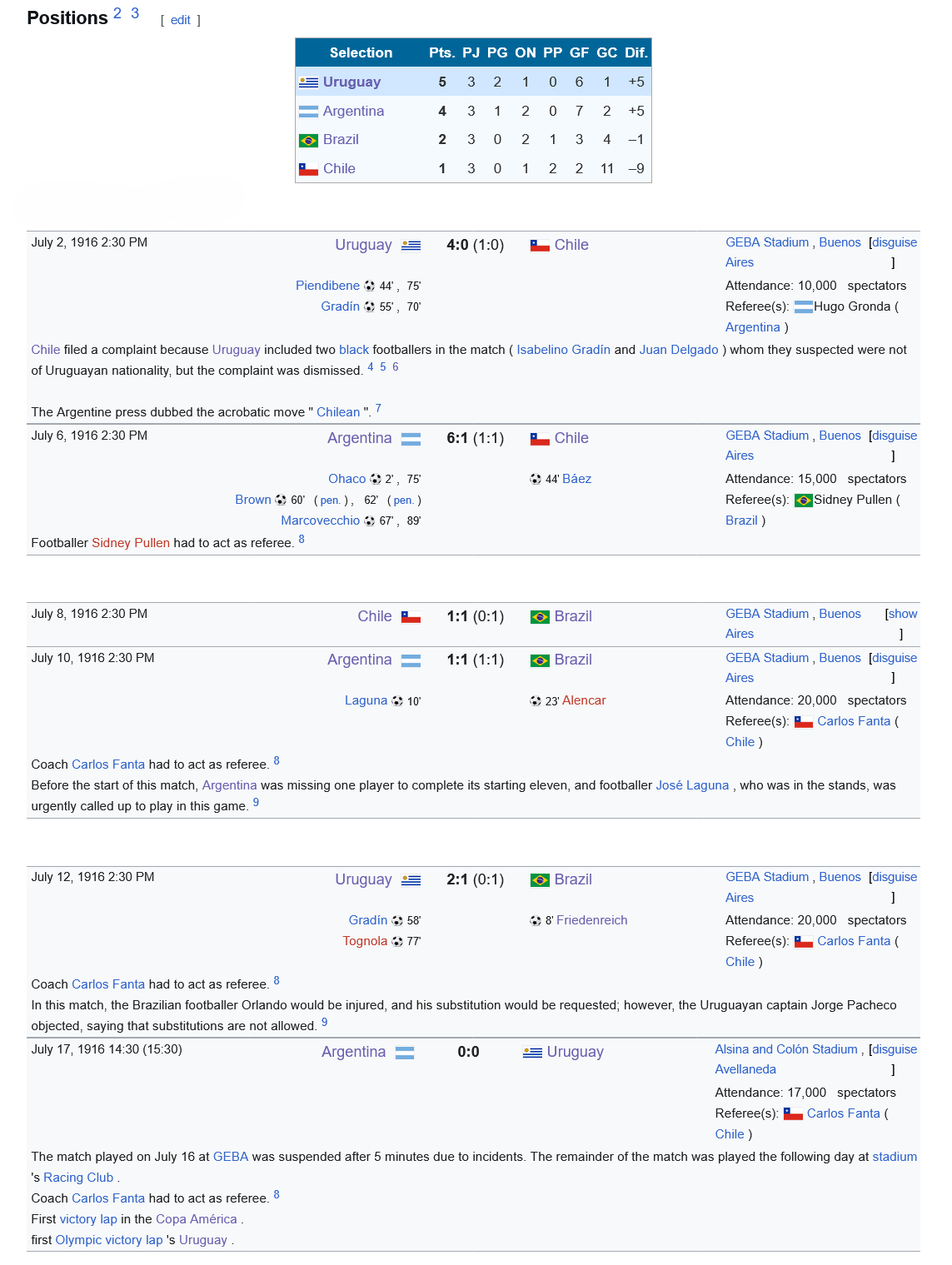Click Chile flag in July 2 match header
Screen dimensions: 952x1265
[540, 246]
